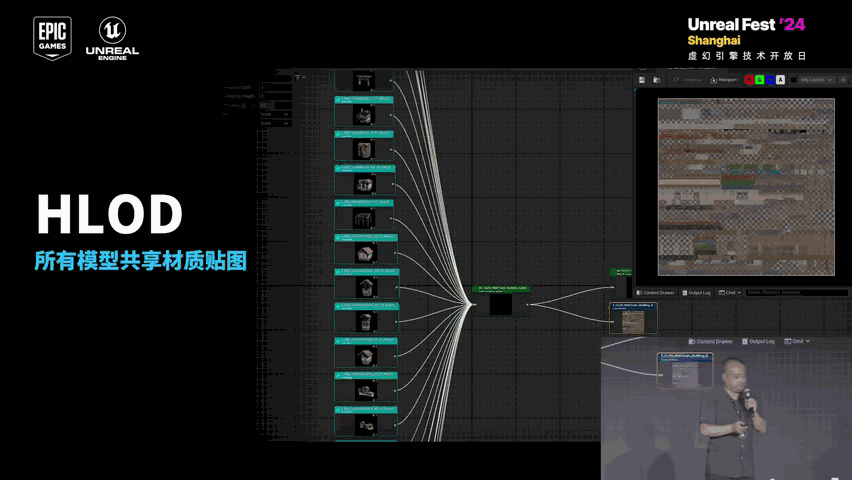Toggle the checkbox beside the 27 value

pos(253,105)
